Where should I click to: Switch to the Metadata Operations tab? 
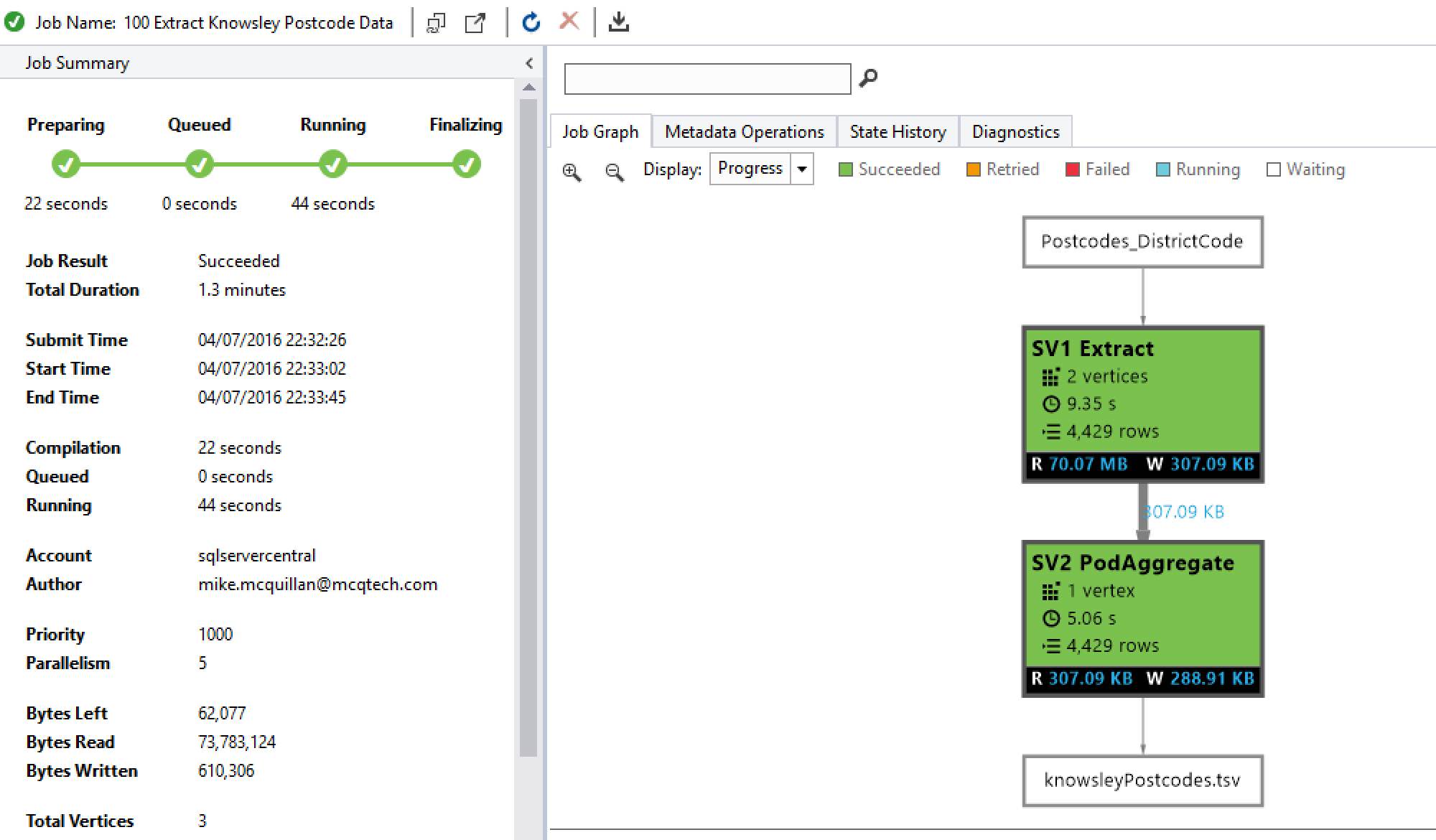744,132
